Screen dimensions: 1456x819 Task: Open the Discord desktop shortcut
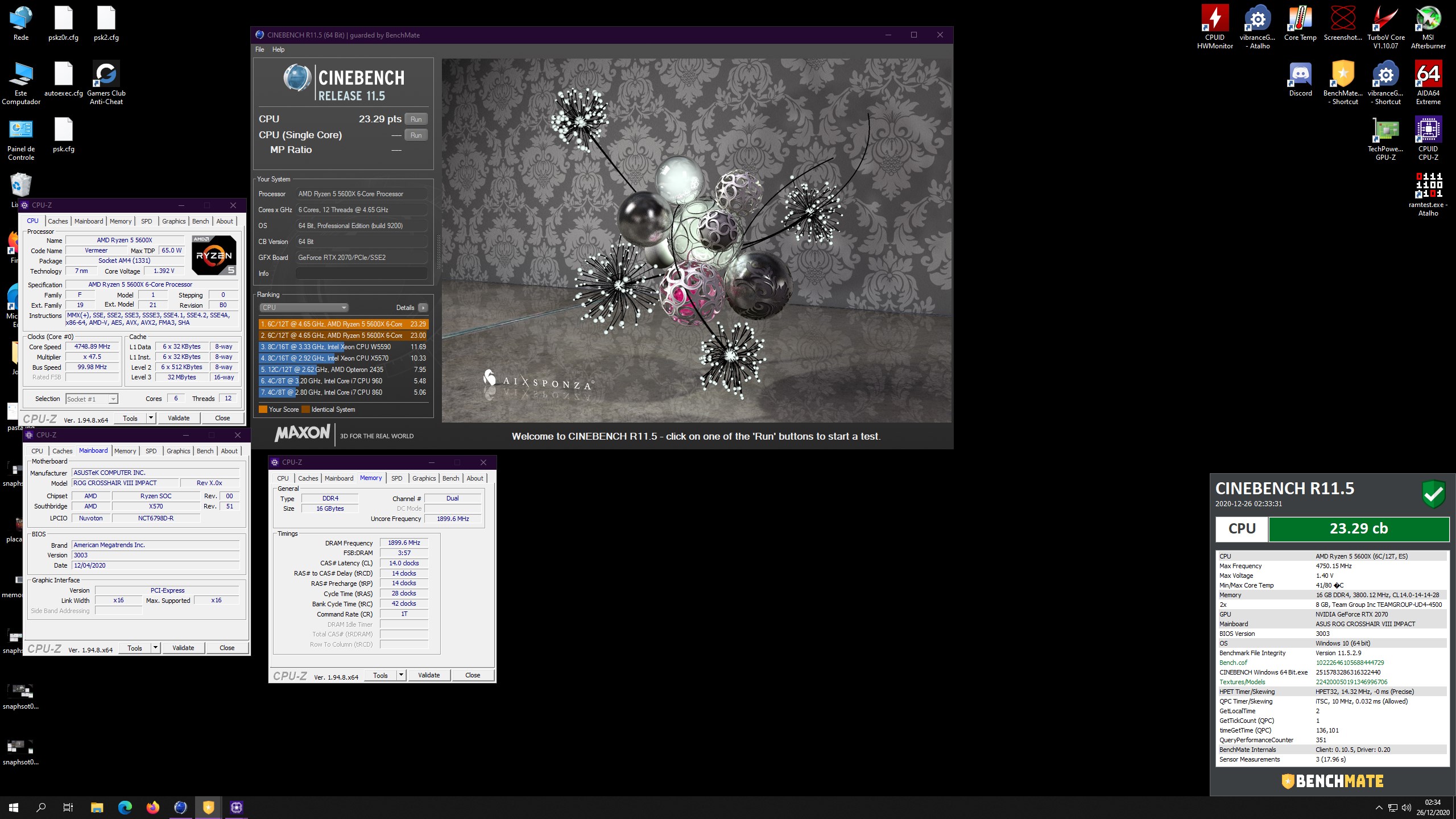pyautogui.click(x=1300, y=78)
